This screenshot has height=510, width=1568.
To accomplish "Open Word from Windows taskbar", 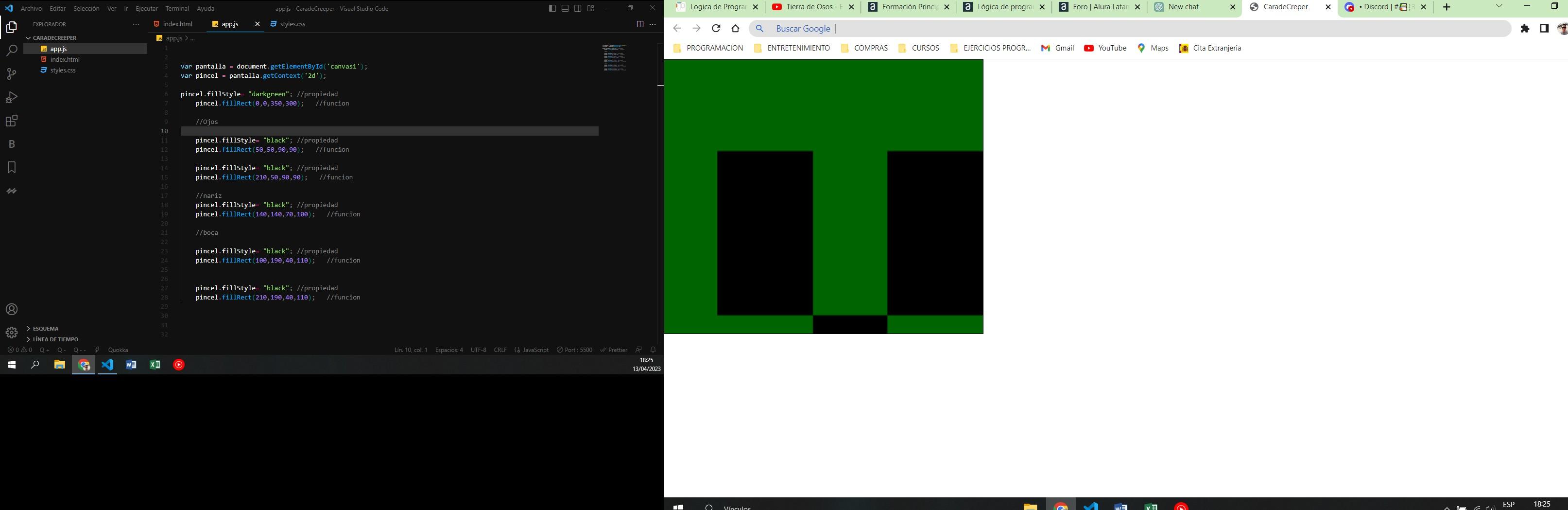I will tap(131, 365).
